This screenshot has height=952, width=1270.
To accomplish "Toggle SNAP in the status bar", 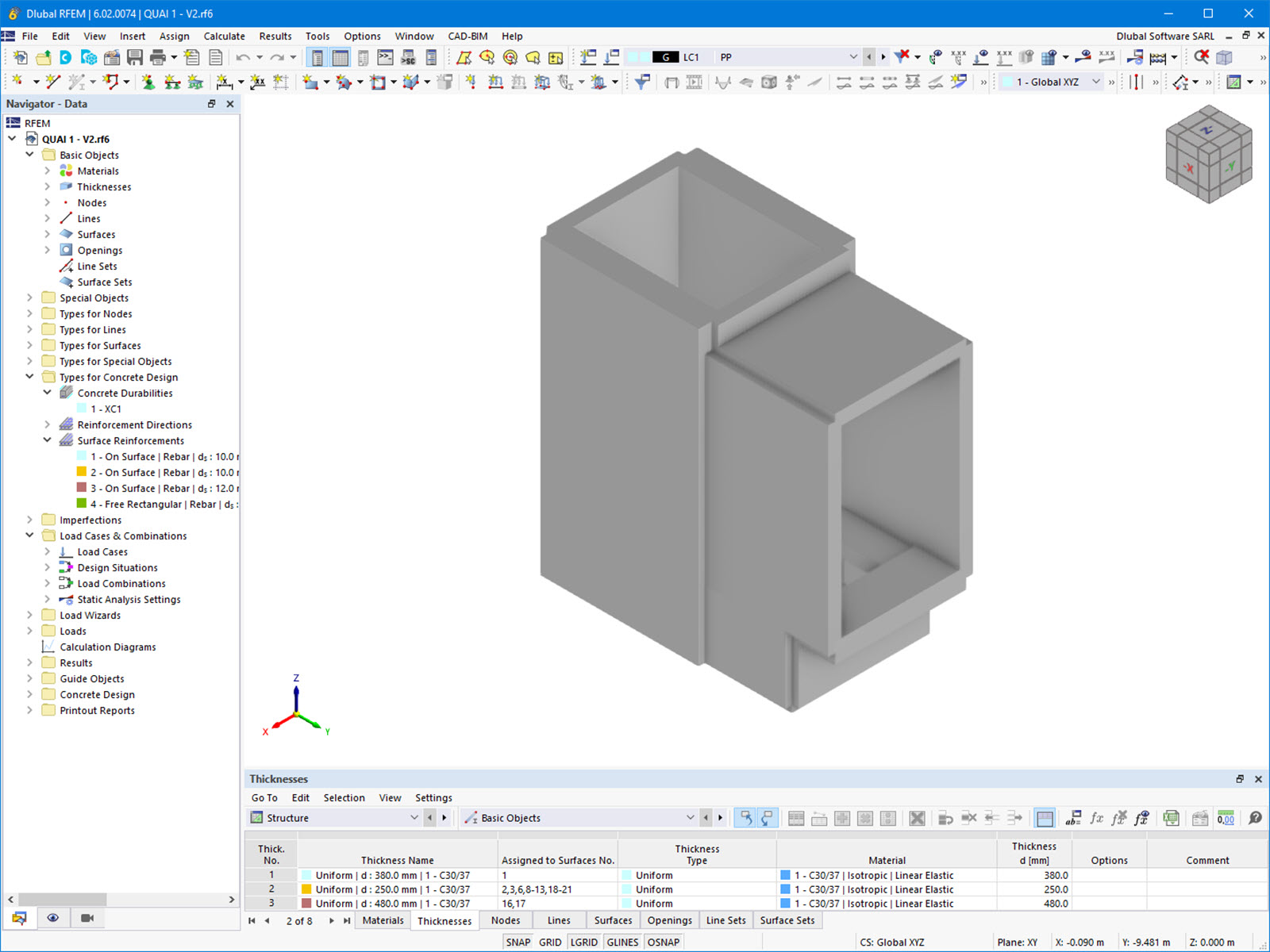I will 517,942.
